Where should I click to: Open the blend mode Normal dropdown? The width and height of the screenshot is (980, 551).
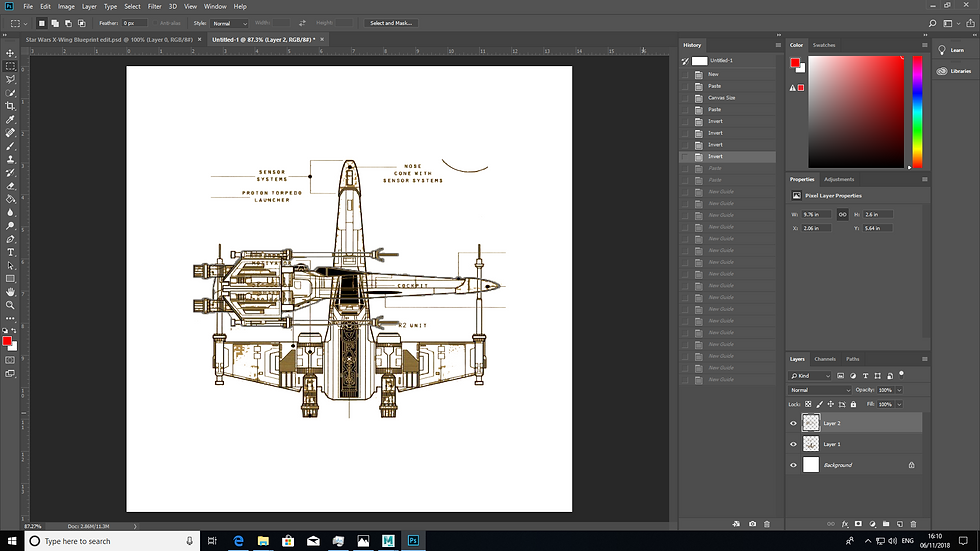tap(819, 390)
